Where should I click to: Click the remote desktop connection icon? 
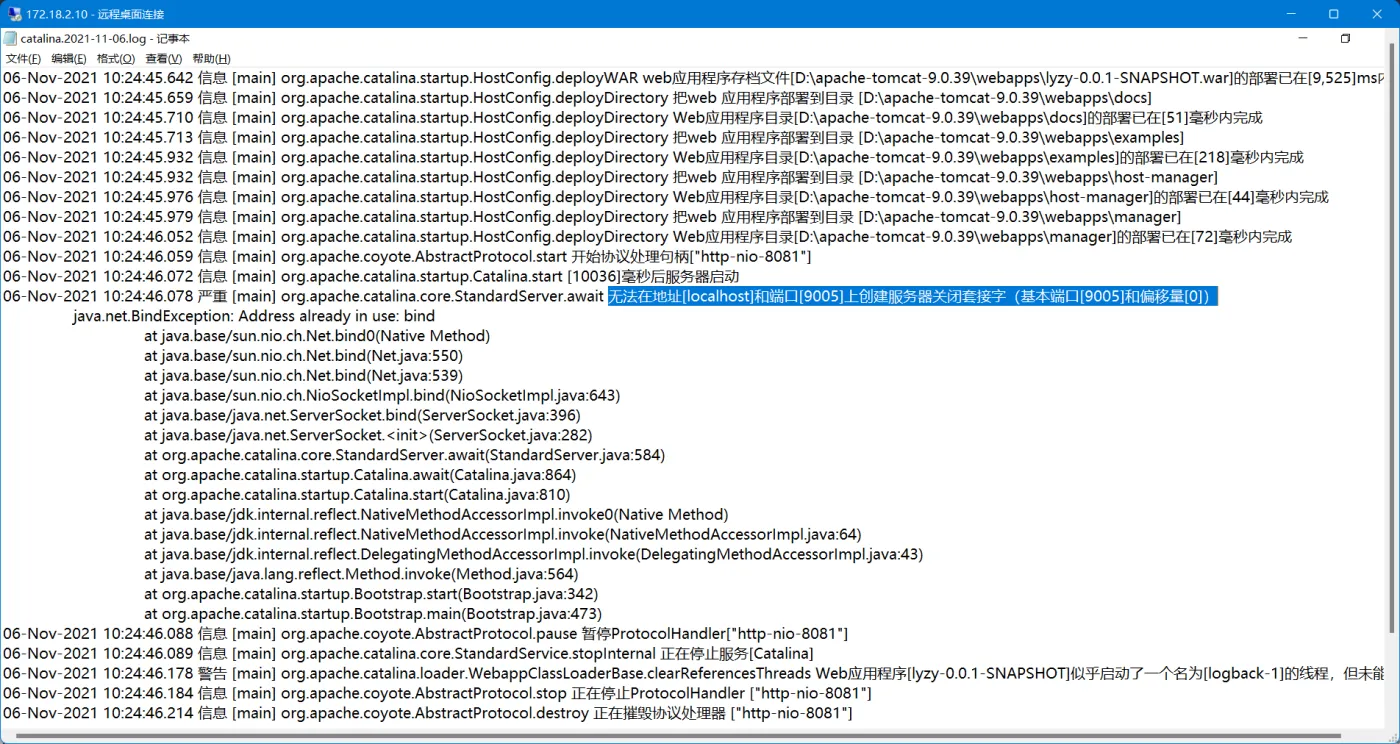15,14
